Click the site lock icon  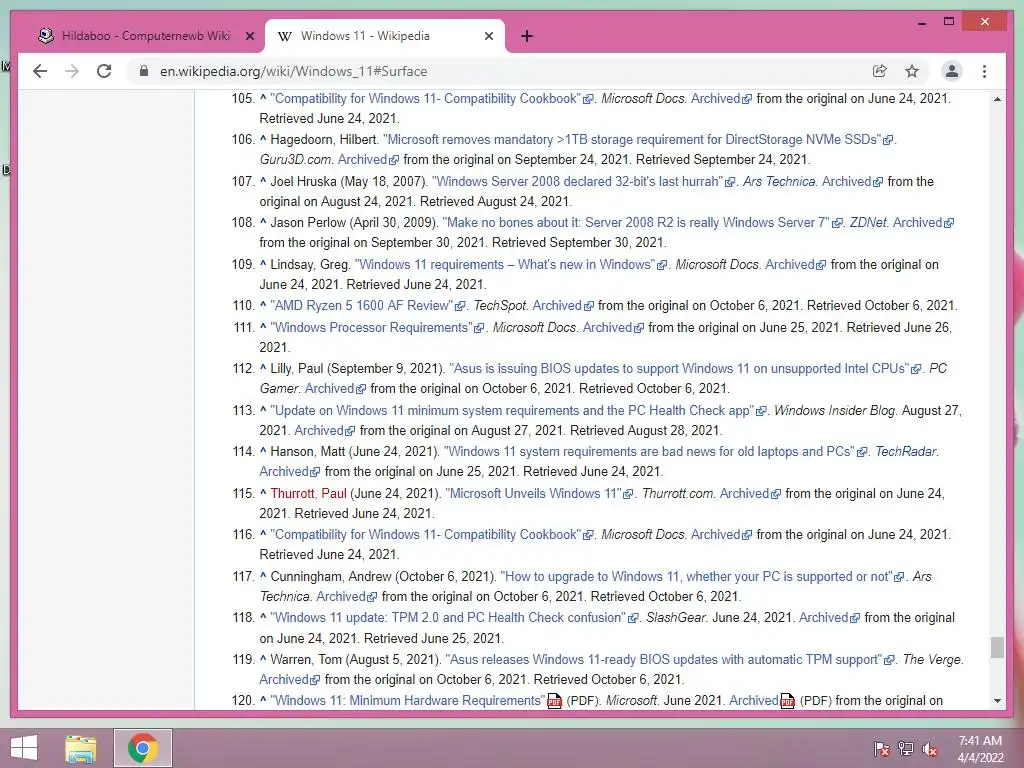pyautogui.click(x=144, y=71)
